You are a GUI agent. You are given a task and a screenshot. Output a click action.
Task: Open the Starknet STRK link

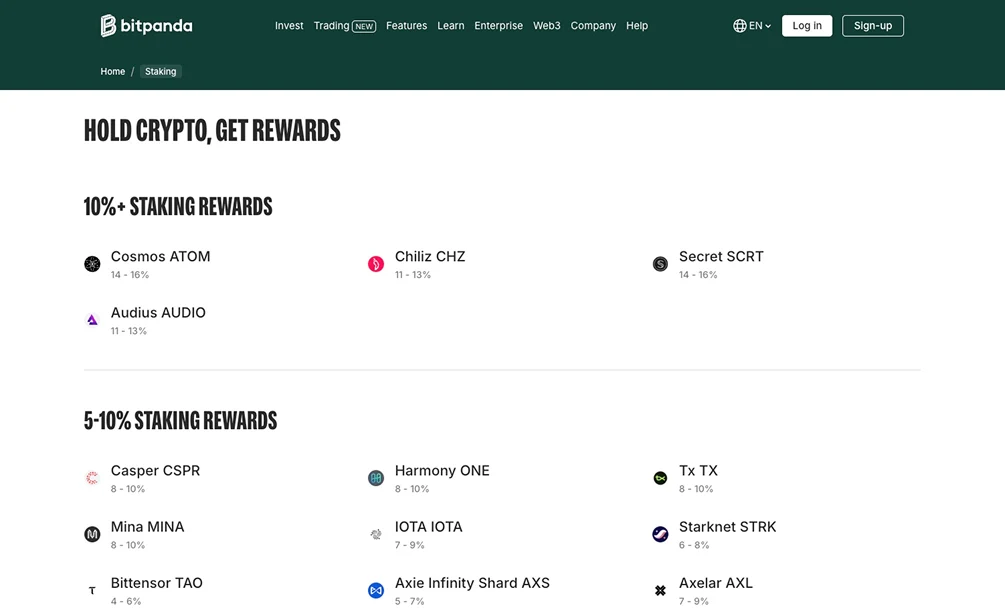coord(727,527)
